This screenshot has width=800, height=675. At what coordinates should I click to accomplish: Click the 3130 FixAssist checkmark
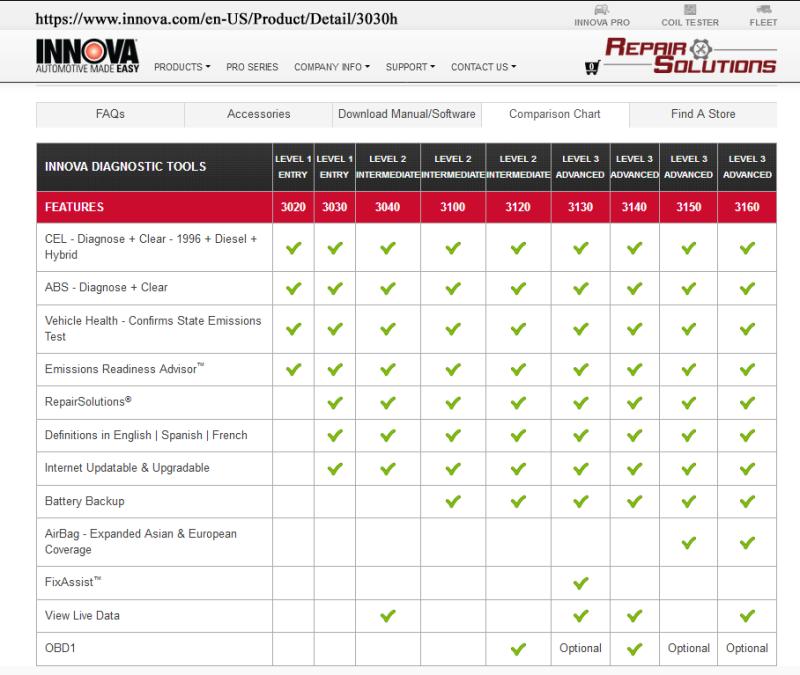click(581, 583)
